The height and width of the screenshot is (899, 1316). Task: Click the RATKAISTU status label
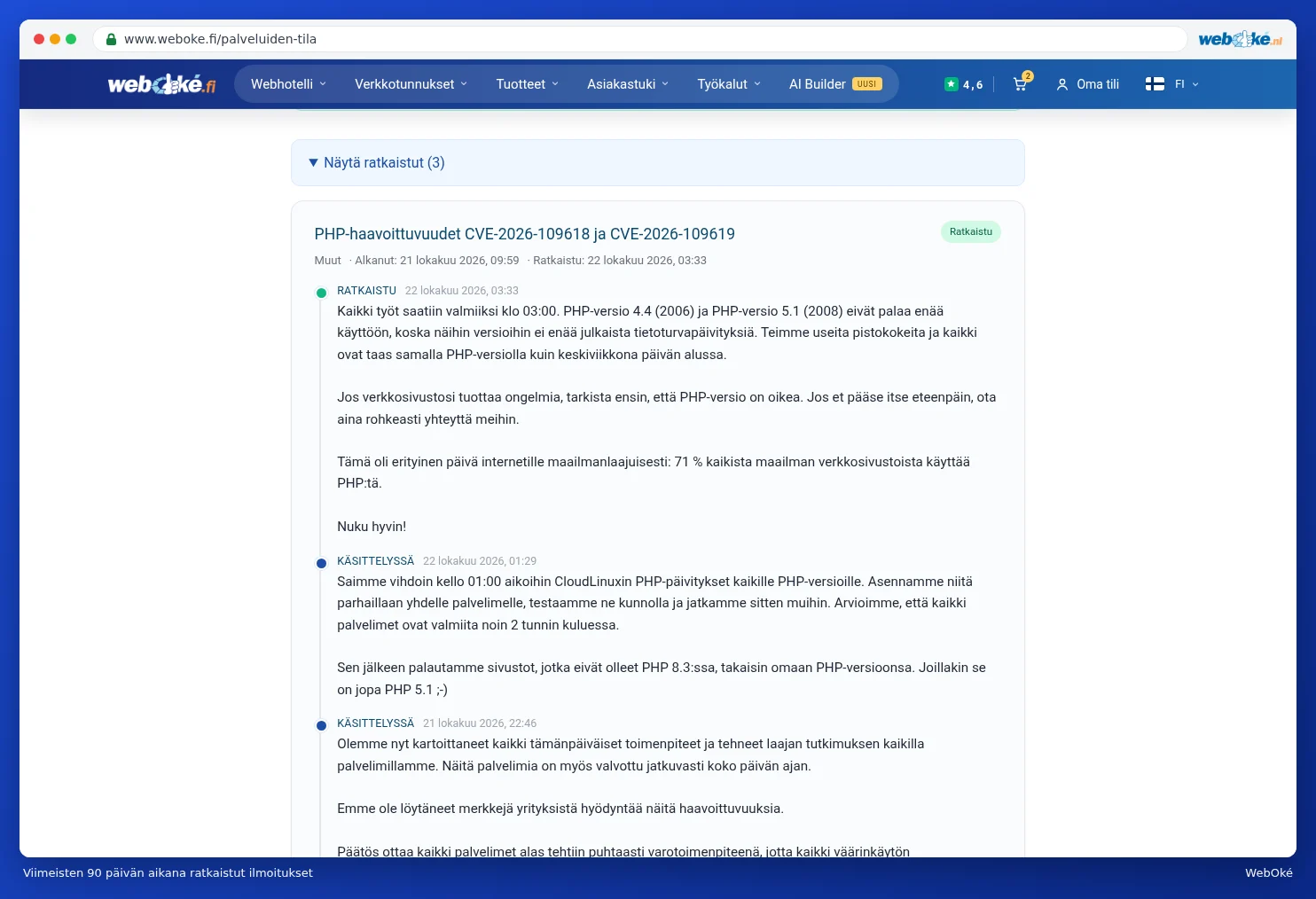(366, 291)
